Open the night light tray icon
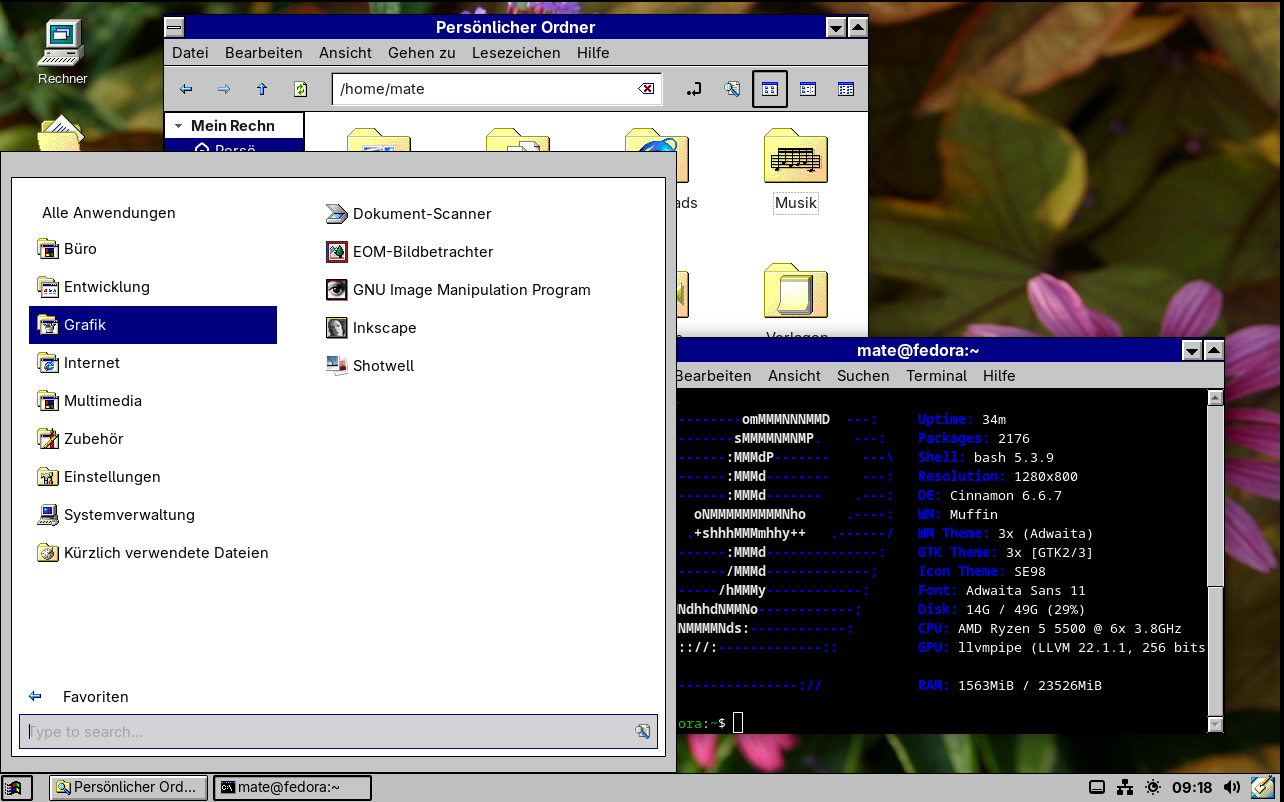This screenshot has width=1284, height=802. 1153,787
